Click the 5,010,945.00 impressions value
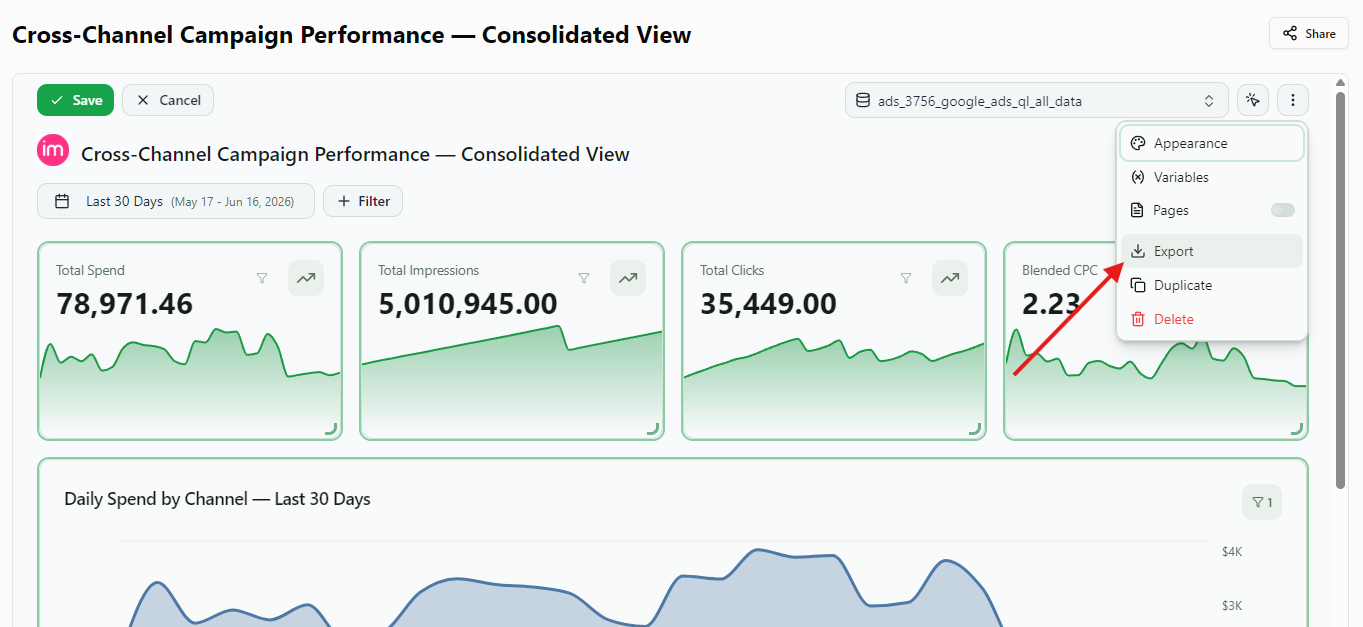Image resolution: width=1363 pixels, height=627 pixels. pyautogui.click(x=467, y=304)
